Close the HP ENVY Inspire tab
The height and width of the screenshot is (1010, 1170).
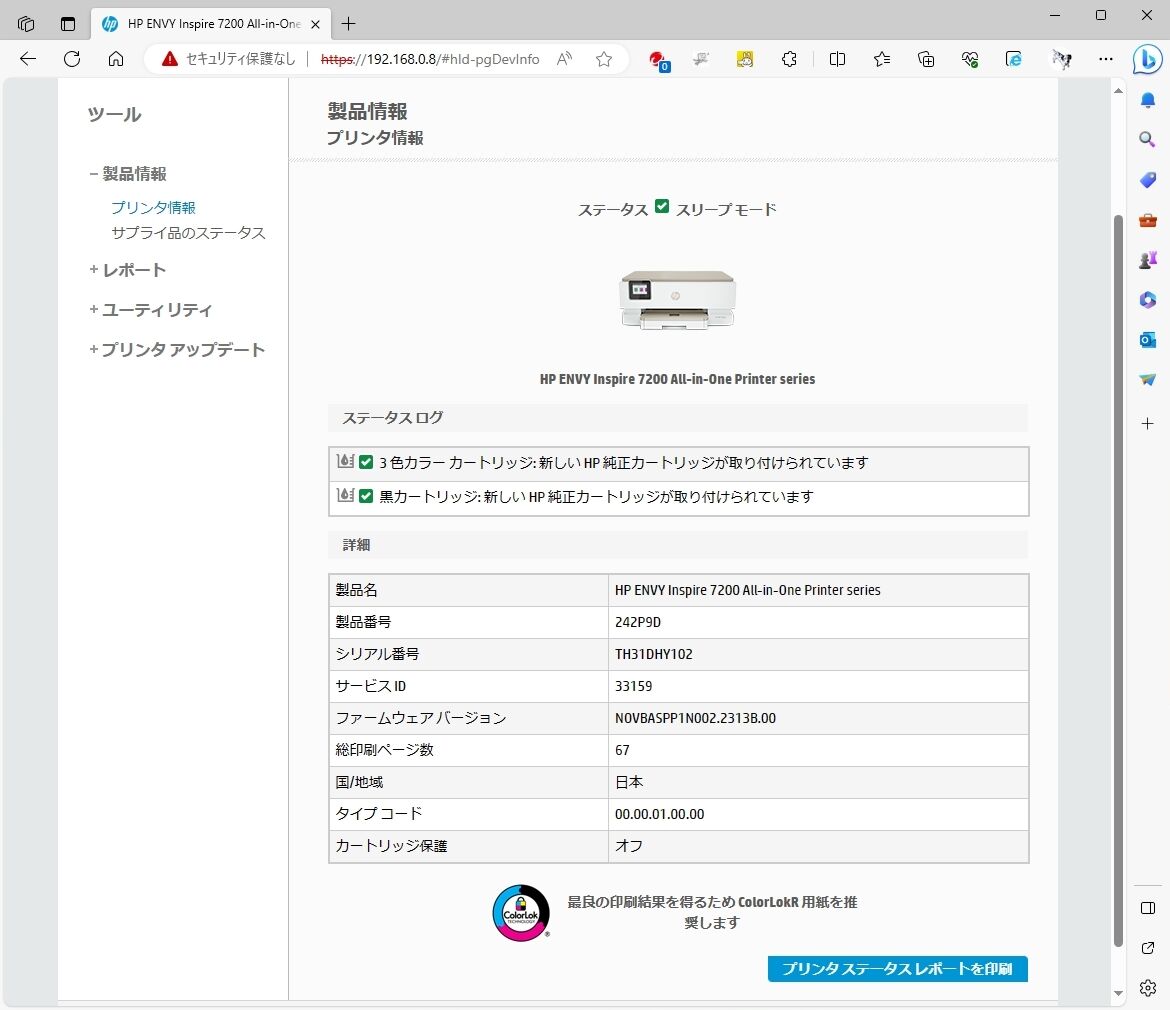[316, 24]
